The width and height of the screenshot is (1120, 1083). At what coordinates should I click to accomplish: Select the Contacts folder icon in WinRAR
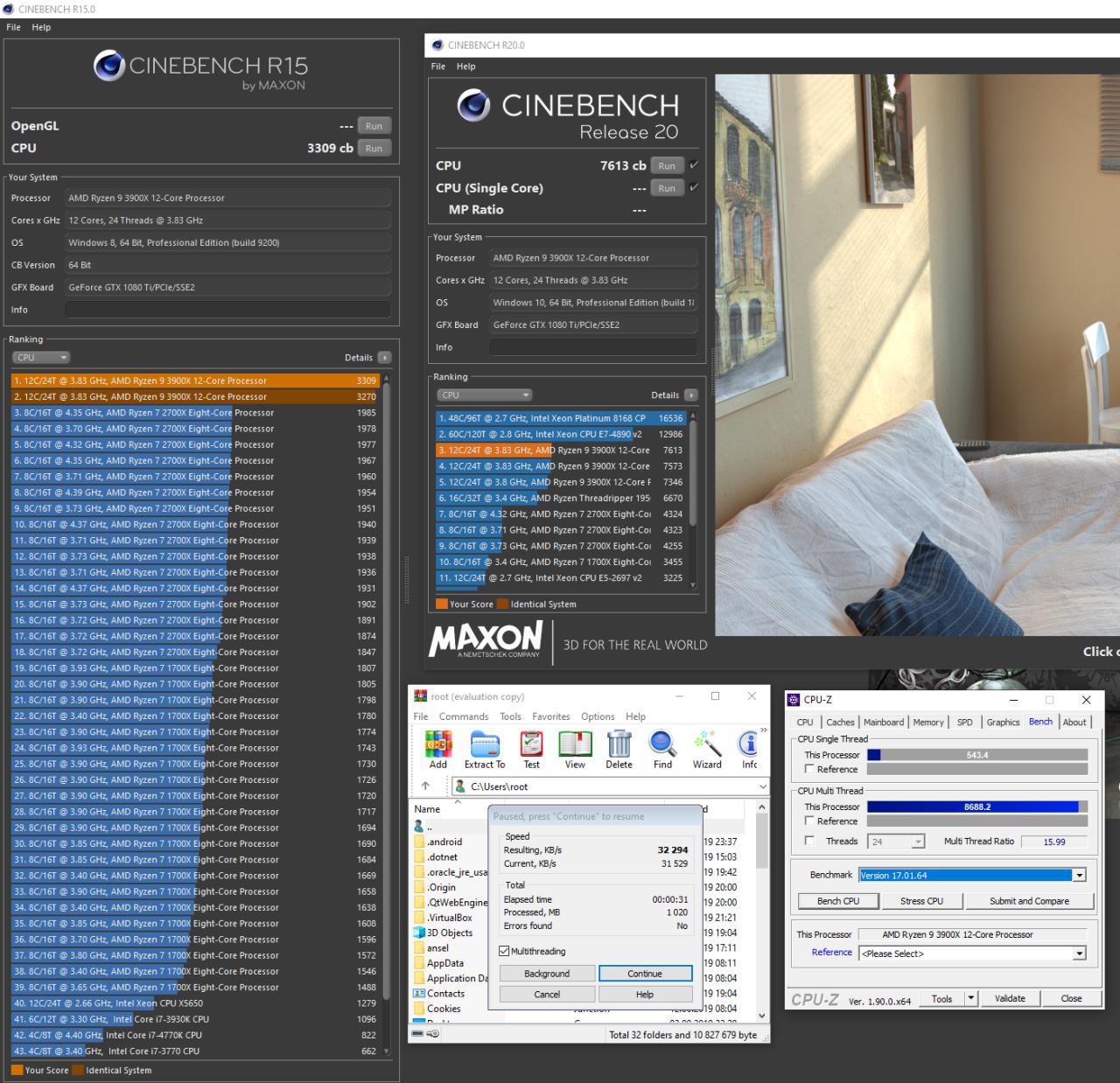419,994
